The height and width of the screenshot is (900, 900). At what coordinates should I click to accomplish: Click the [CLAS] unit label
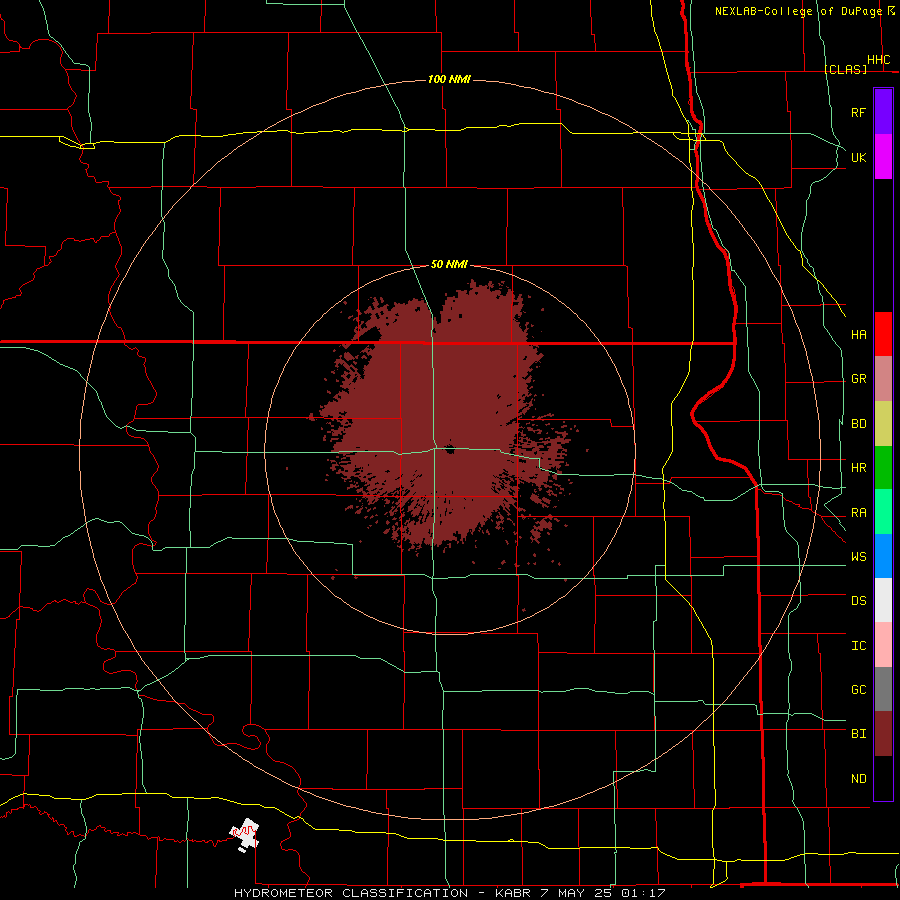click(x=845, y=69)
